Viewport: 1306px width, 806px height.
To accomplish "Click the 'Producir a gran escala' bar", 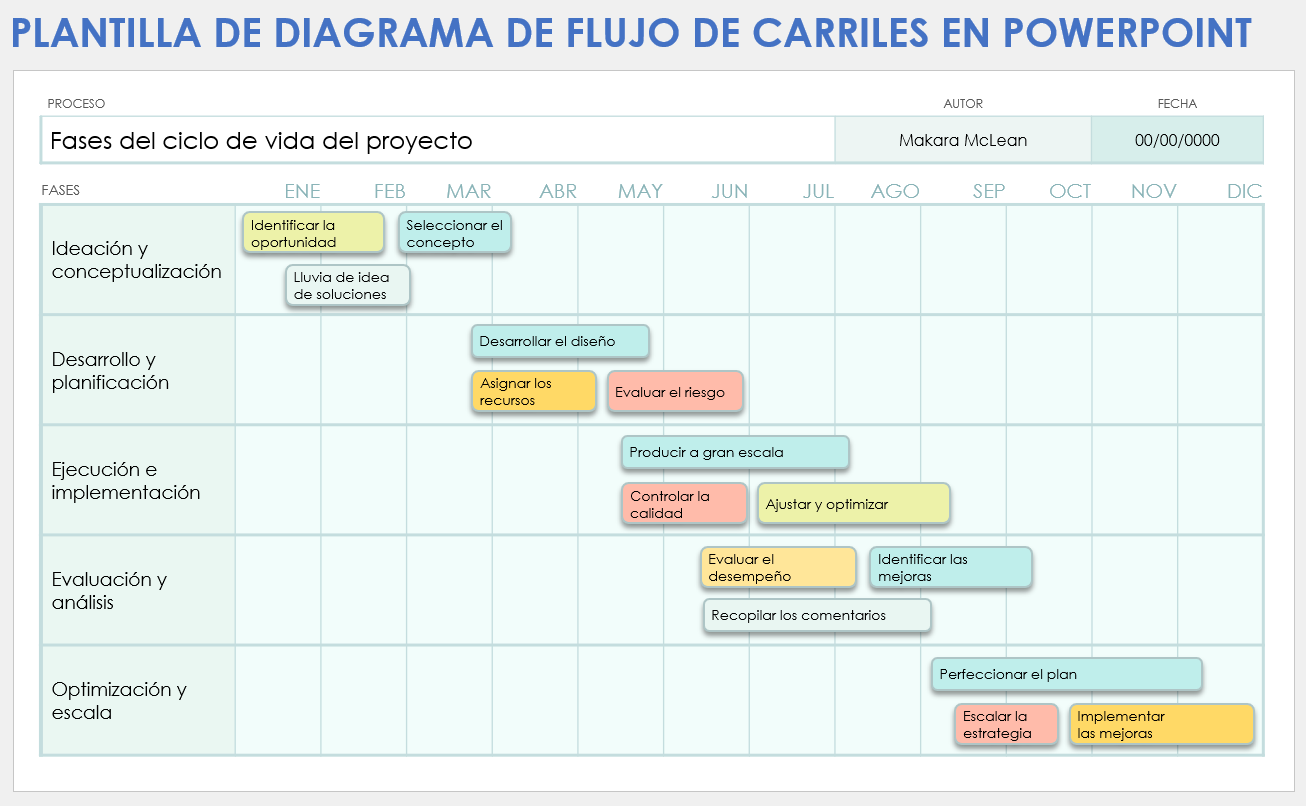I will (735, 452).
